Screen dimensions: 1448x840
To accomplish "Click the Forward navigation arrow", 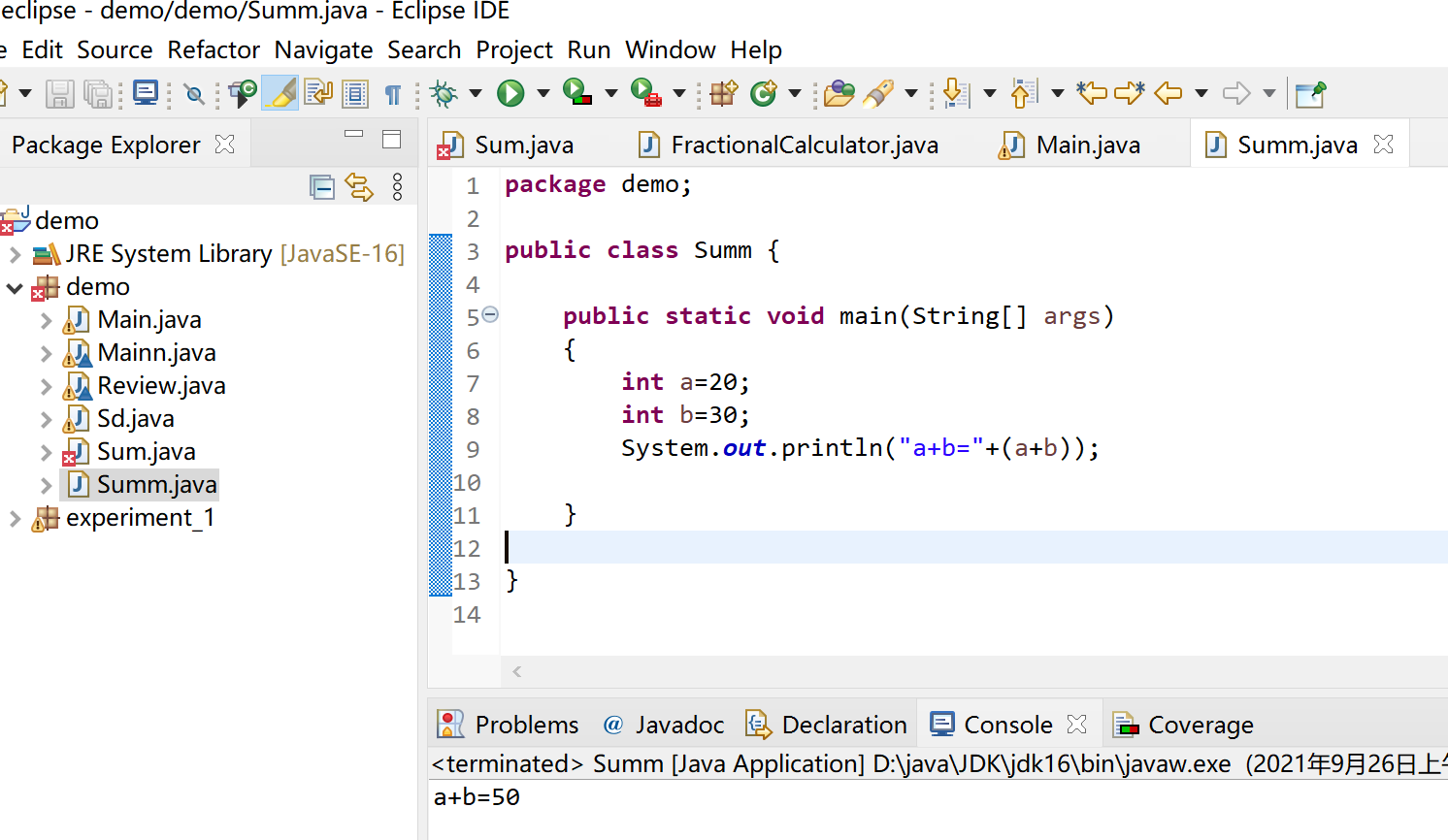I will tap(1236, 94).
